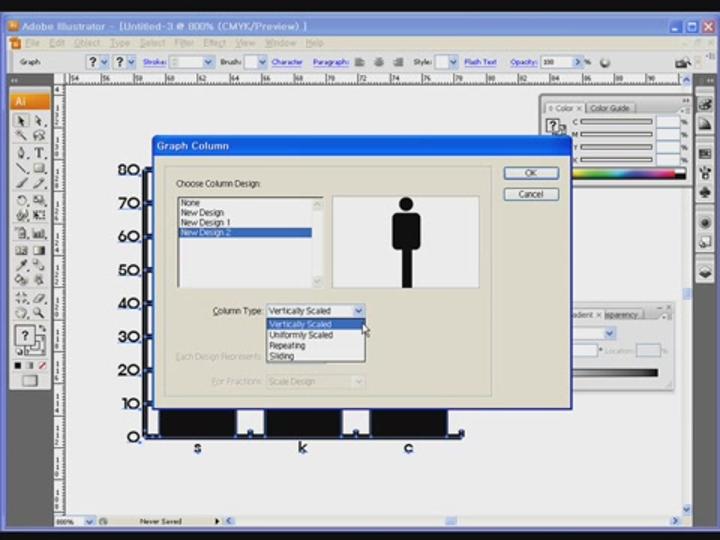
Task: Open the Swatches panel from dock
Action: pyautogui.click(x=705, y=154)
